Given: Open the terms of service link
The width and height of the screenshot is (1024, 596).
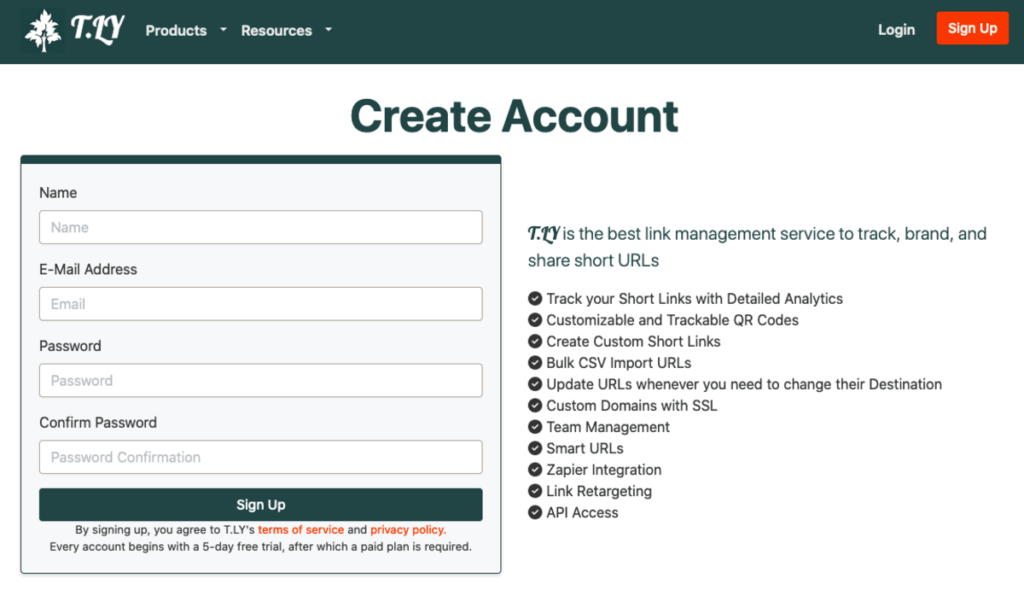Looking at the screenshot, I should [x=300, y=529].
